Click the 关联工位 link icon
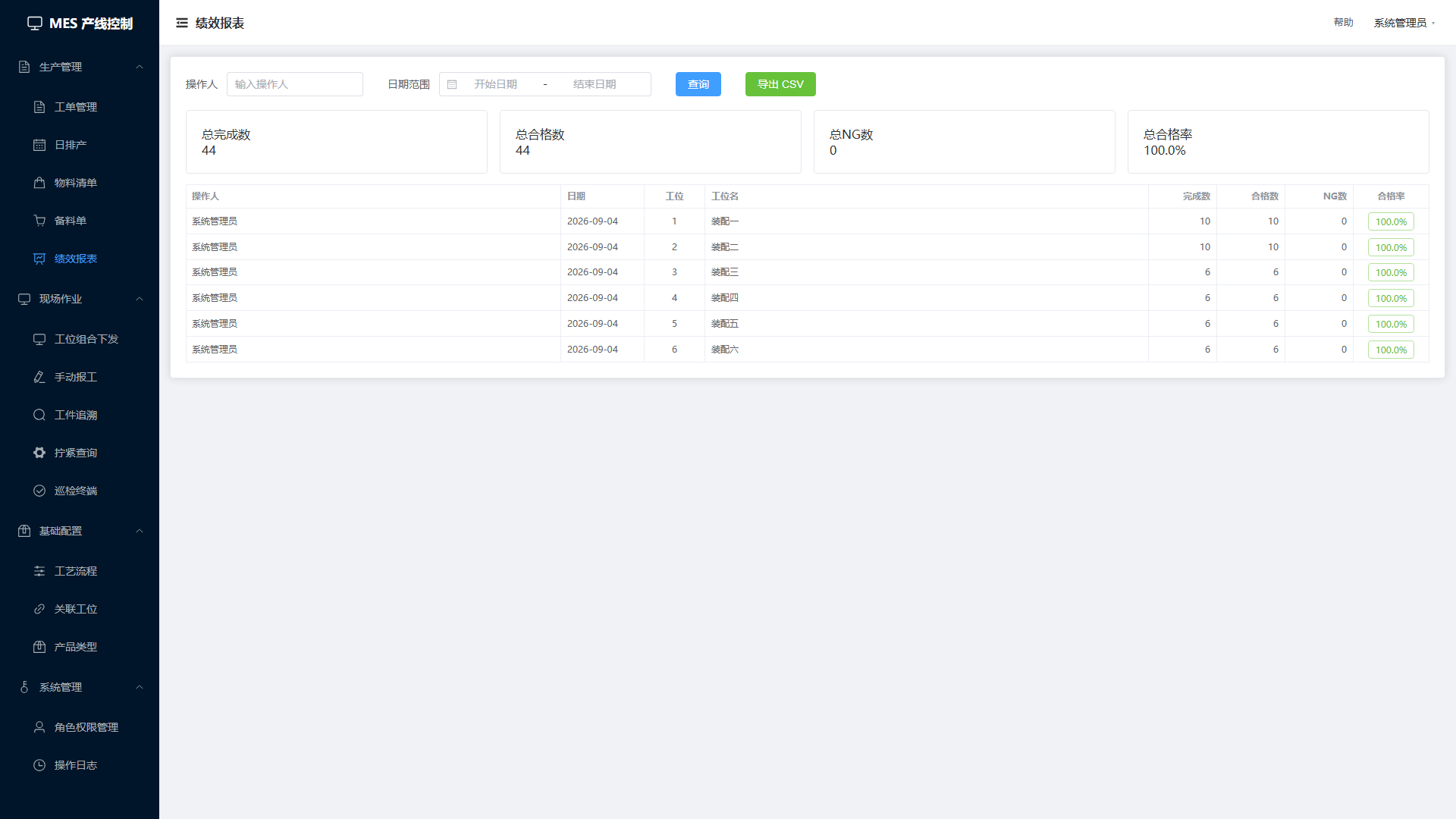 (39, 609)
